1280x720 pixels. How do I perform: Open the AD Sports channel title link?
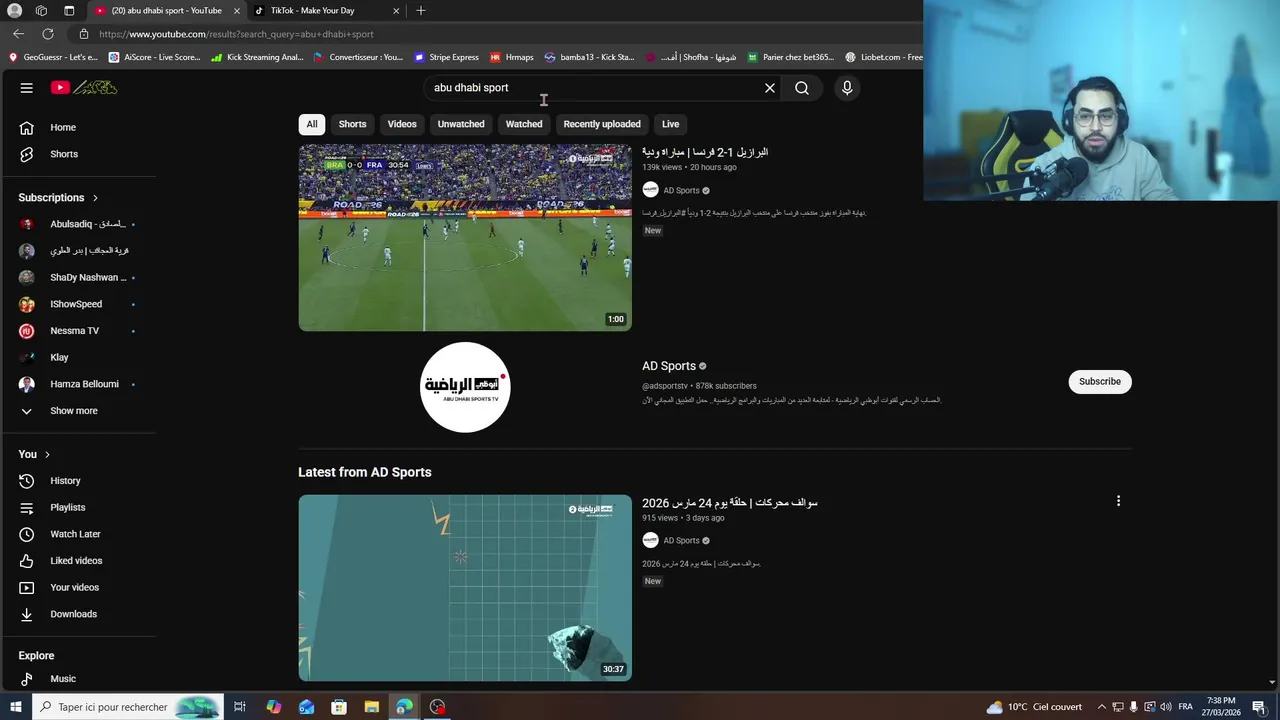click(x=669, y=366)
